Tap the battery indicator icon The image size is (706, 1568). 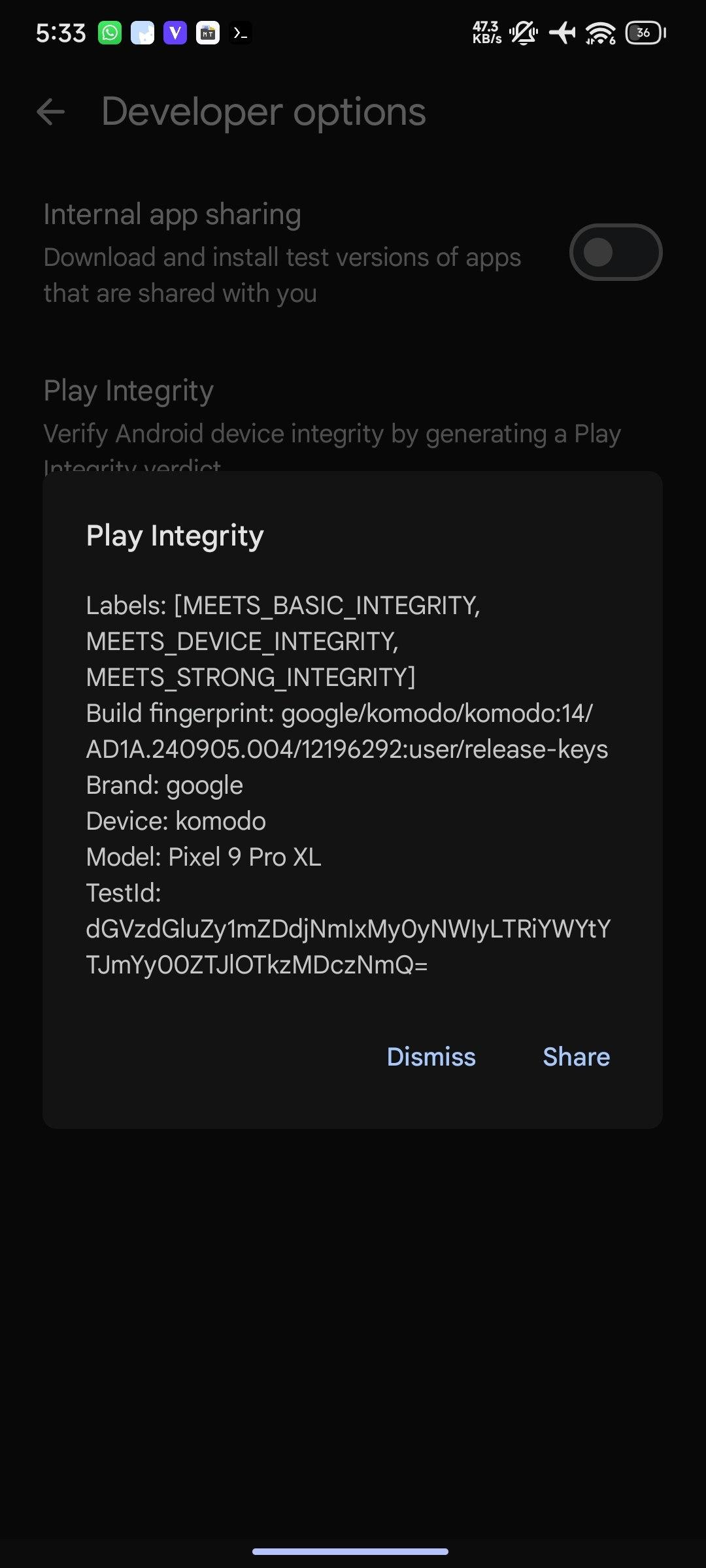(x=645, y=33)
